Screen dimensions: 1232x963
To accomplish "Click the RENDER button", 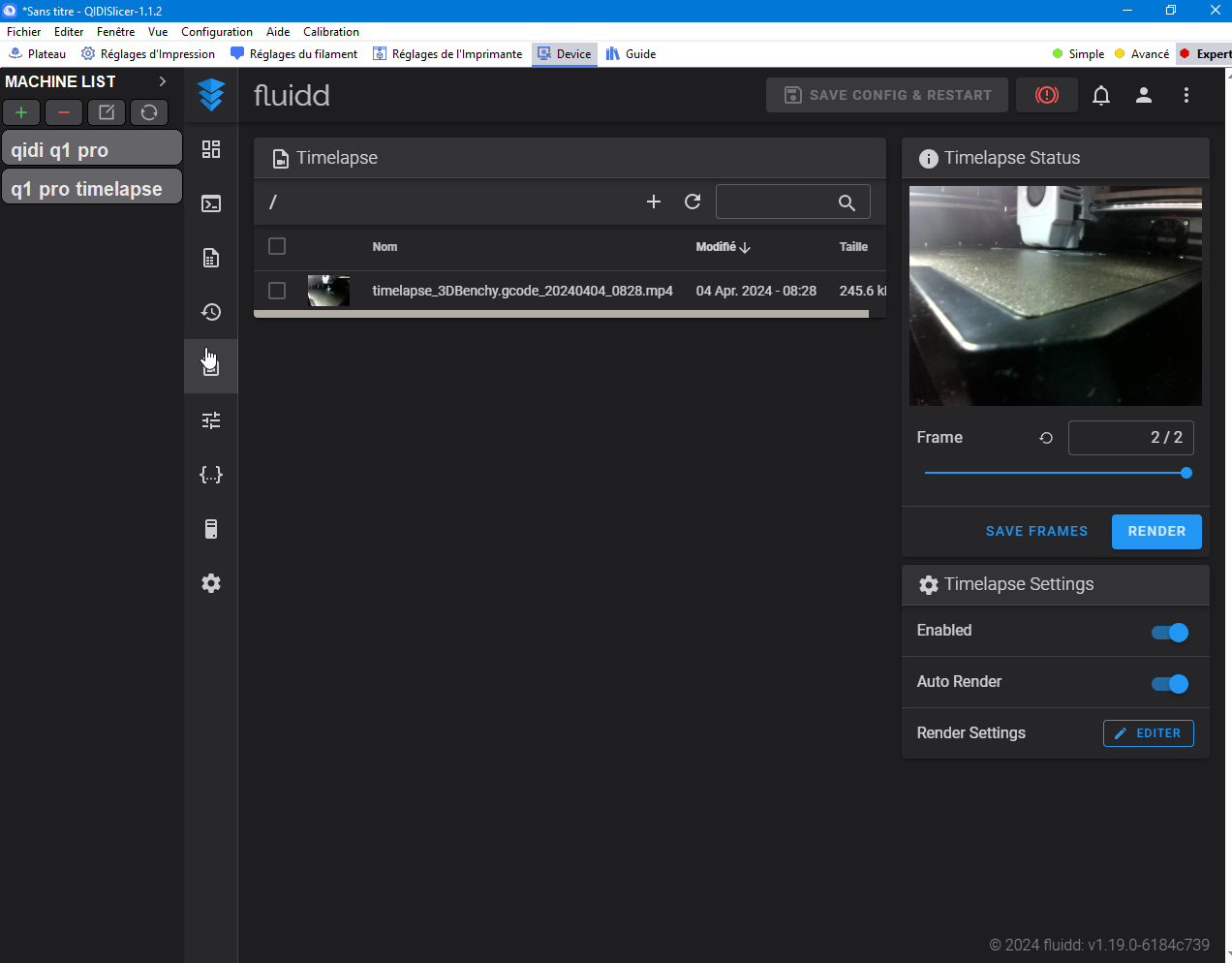I will (1156, 532).
